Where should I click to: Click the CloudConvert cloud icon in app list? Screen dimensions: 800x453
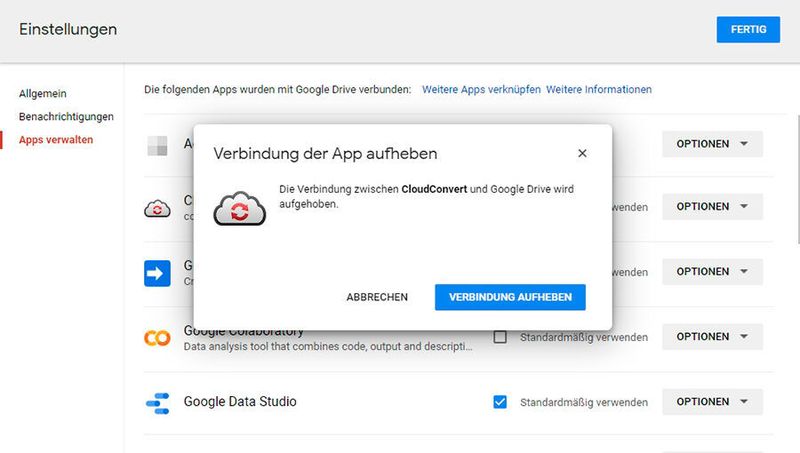click(157, 209)
